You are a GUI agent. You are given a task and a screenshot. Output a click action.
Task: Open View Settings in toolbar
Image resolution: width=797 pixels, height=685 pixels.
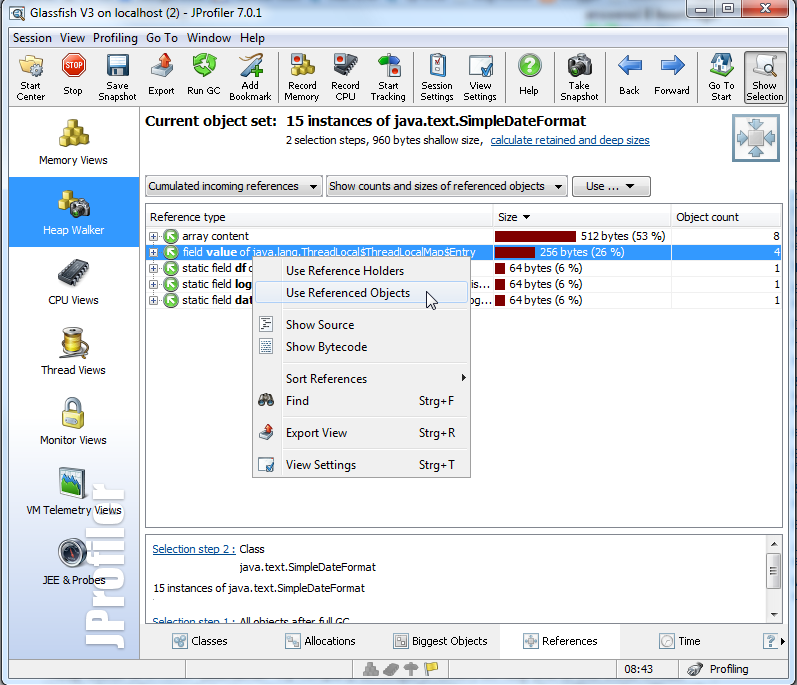click(x=480, y=78)
